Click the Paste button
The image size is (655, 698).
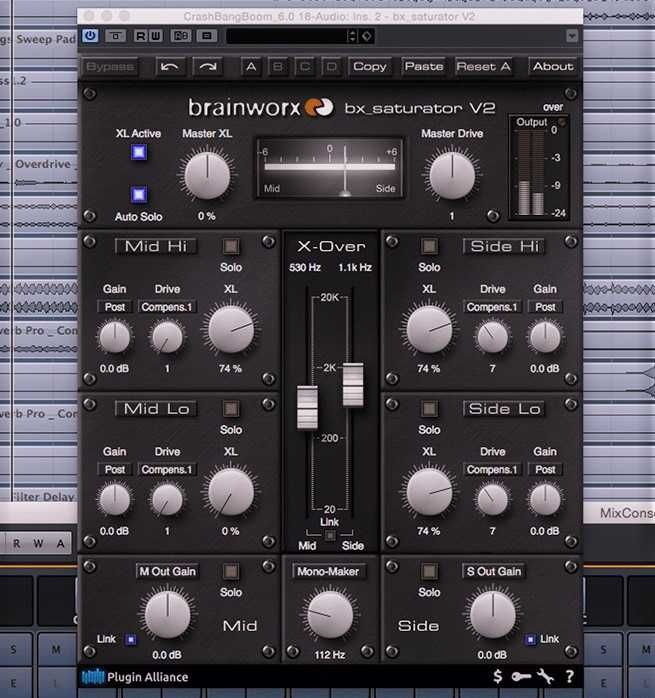click(423, 67)
